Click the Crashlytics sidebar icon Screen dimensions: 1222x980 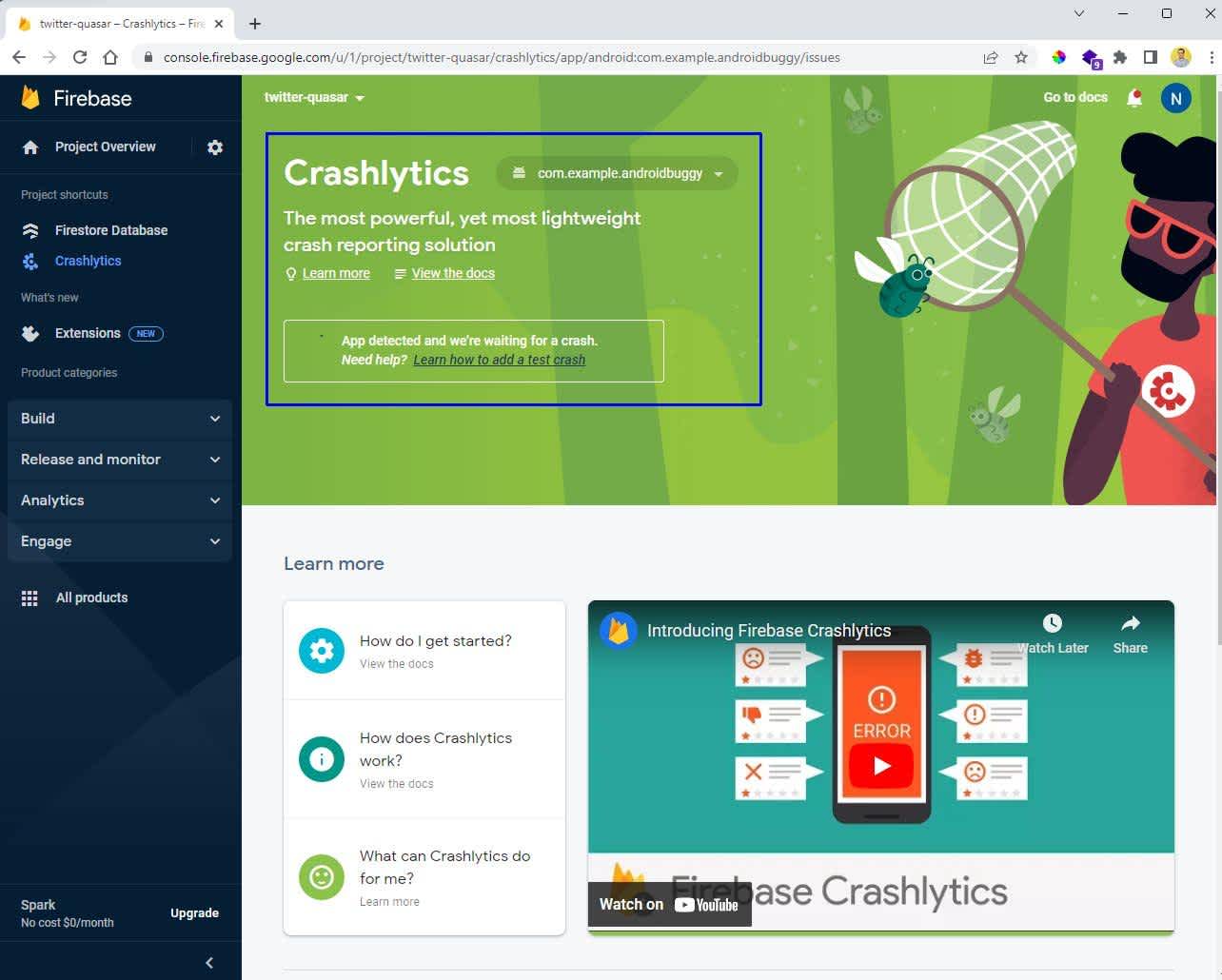click(x=30, y=261)
